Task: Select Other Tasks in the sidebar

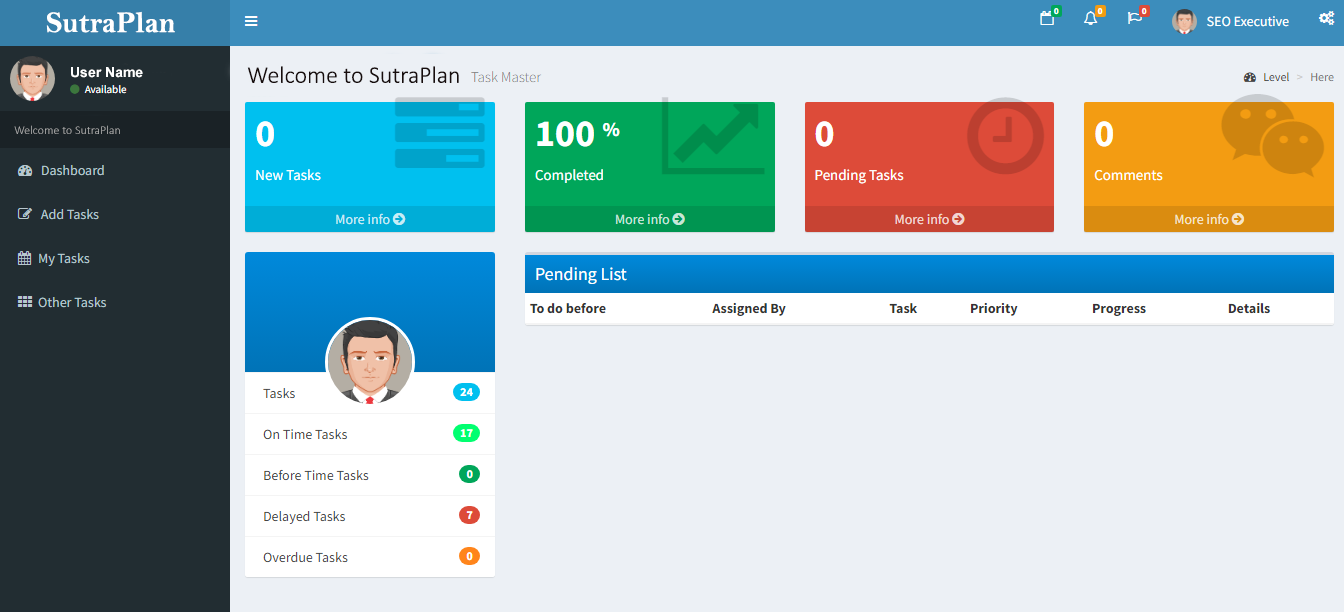Action: [115, 302]
